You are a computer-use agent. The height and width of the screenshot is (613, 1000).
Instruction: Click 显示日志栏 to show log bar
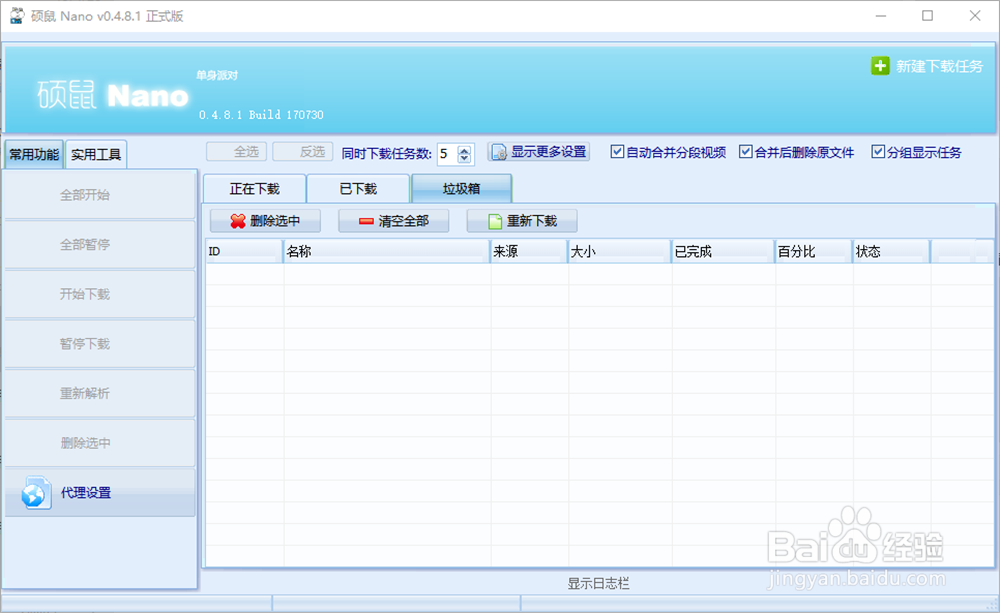click(x=598, y=583)
